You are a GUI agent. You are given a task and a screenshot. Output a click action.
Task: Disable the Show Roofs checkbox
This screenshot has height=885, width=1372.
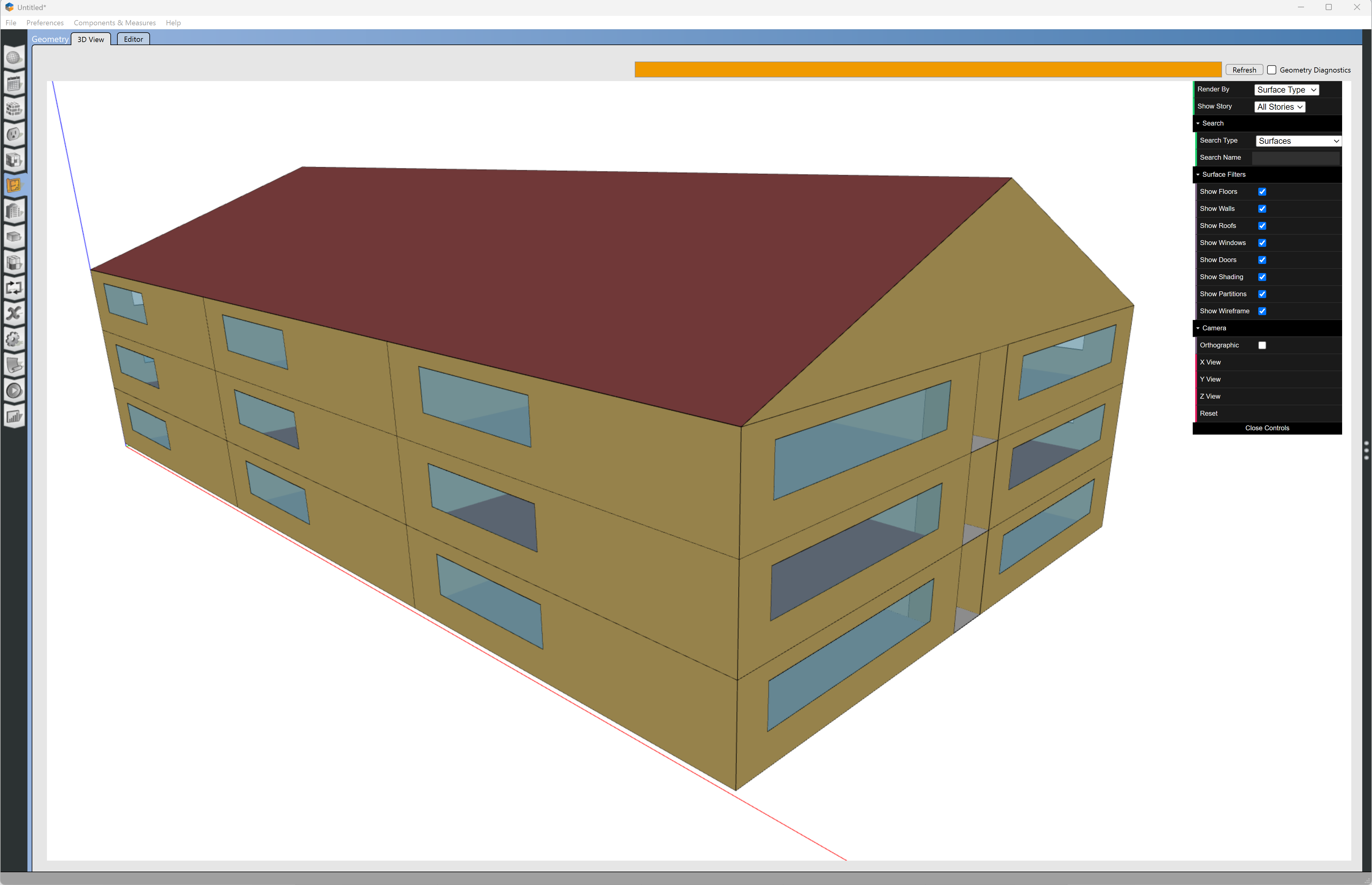[1262, 225]
